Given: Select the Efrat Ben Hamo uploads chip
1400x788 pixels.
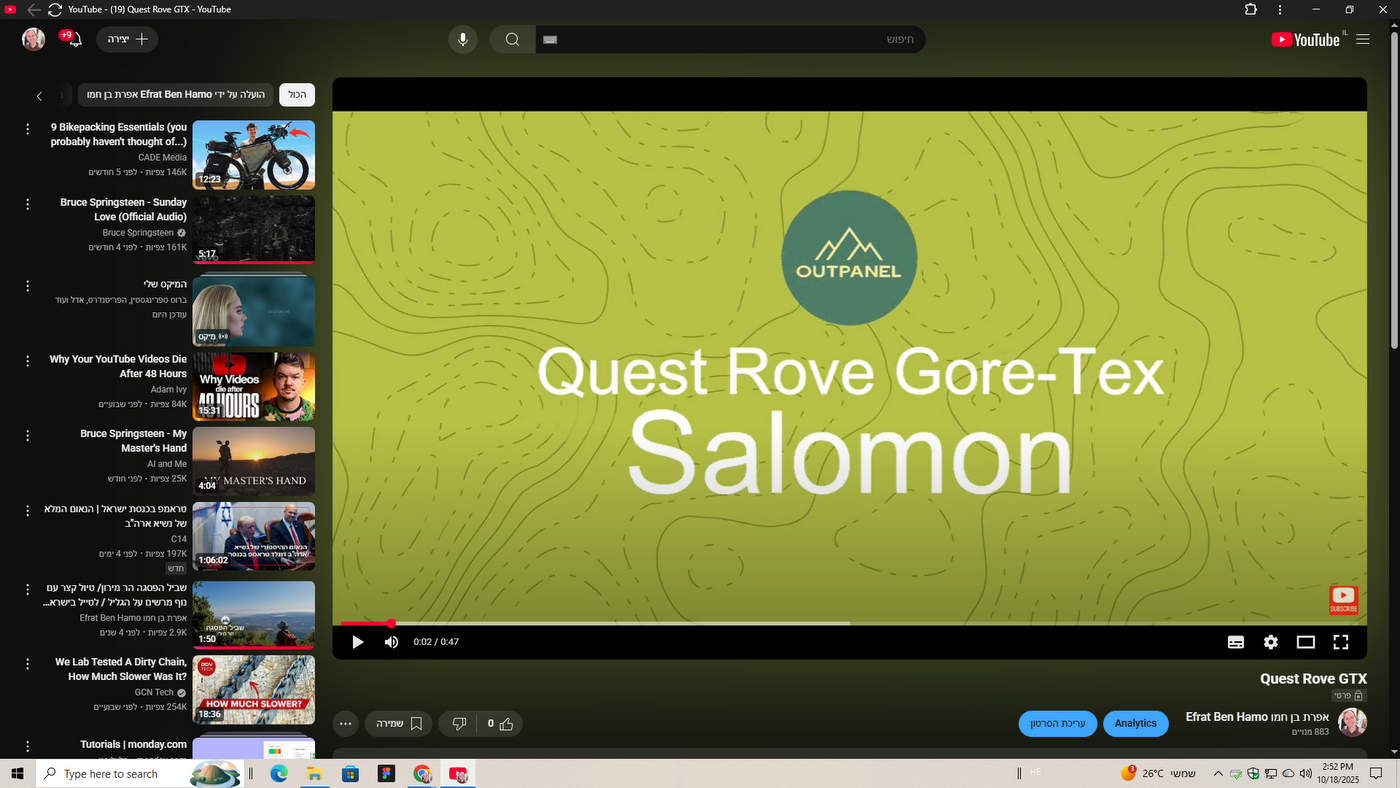Looking at the screenshot, I should tap(176, 95).
